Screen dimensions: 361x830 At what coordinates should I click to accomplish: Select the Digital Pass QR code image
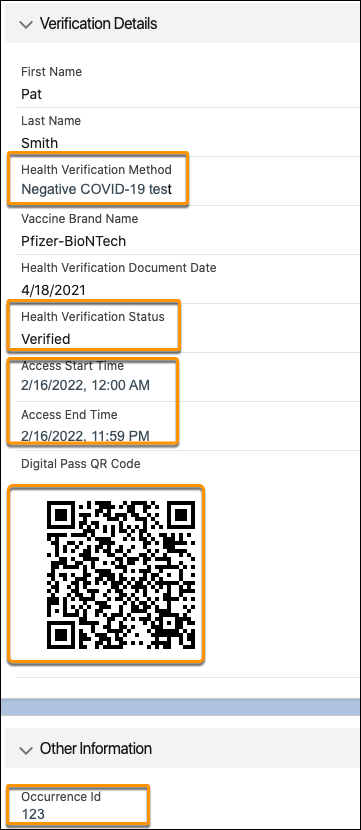(x=121, y=575)
